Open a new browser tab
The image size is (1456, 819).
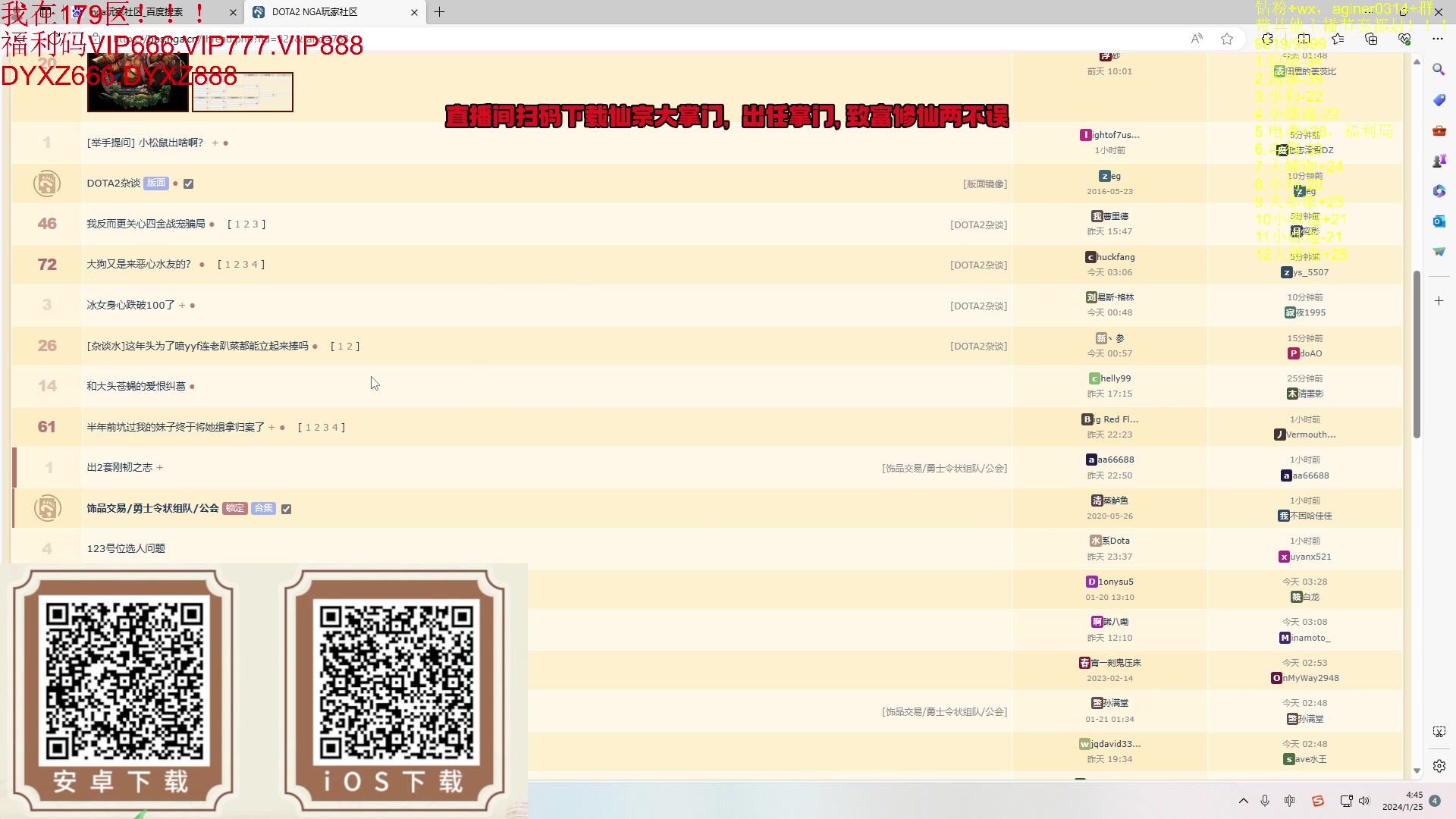point(440,12)
